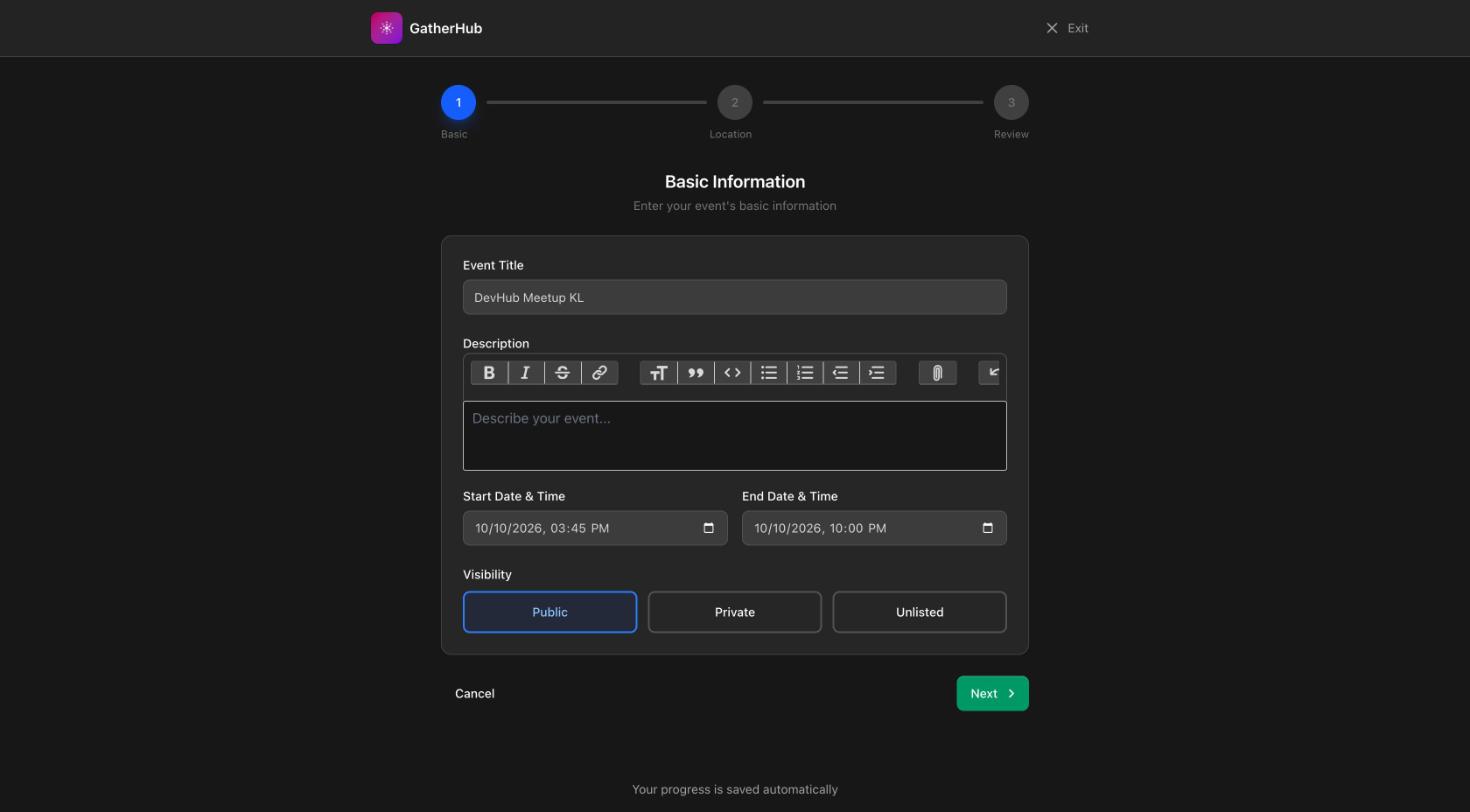Screen dimensions: 1470x812
Task: Click the Start Date & Time field
Action: pyautogui.click(x=595, y=528)
